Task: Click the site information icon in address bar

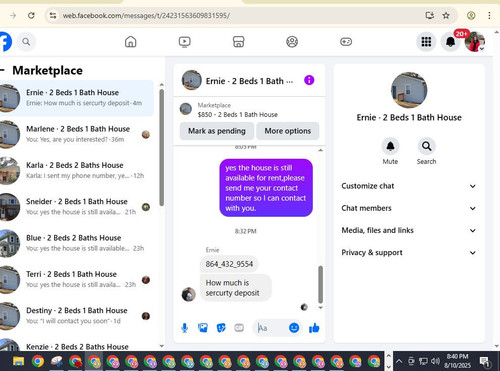Action: point(53,15)
